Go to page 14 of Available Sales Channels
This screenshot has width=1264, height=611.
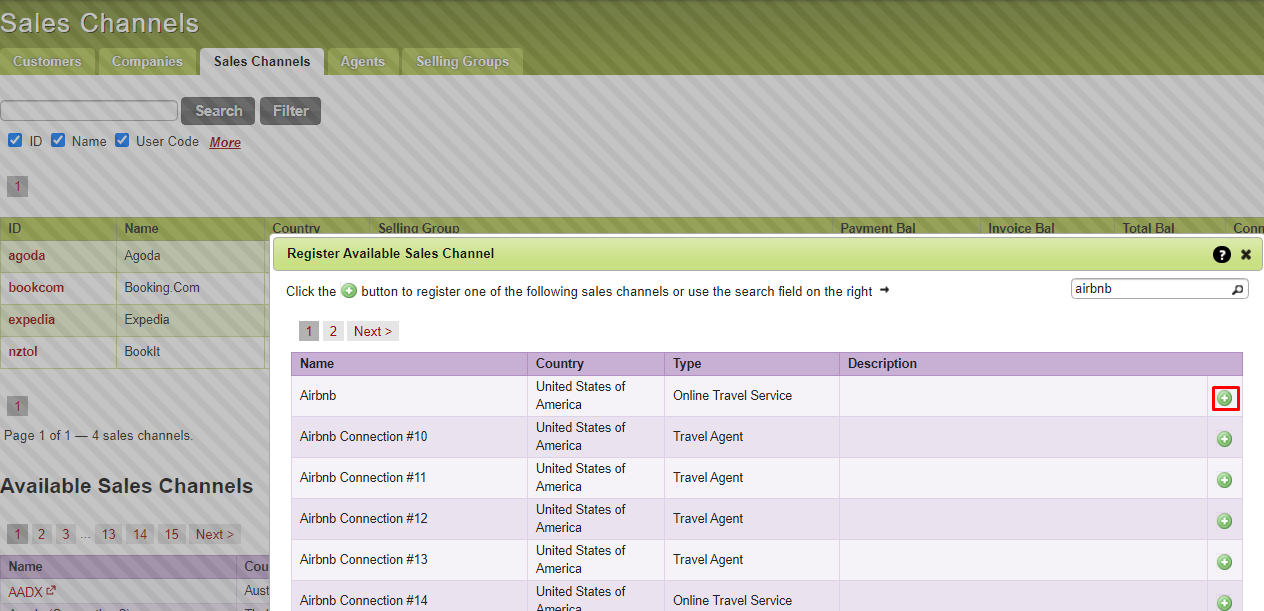click(140, 534)
